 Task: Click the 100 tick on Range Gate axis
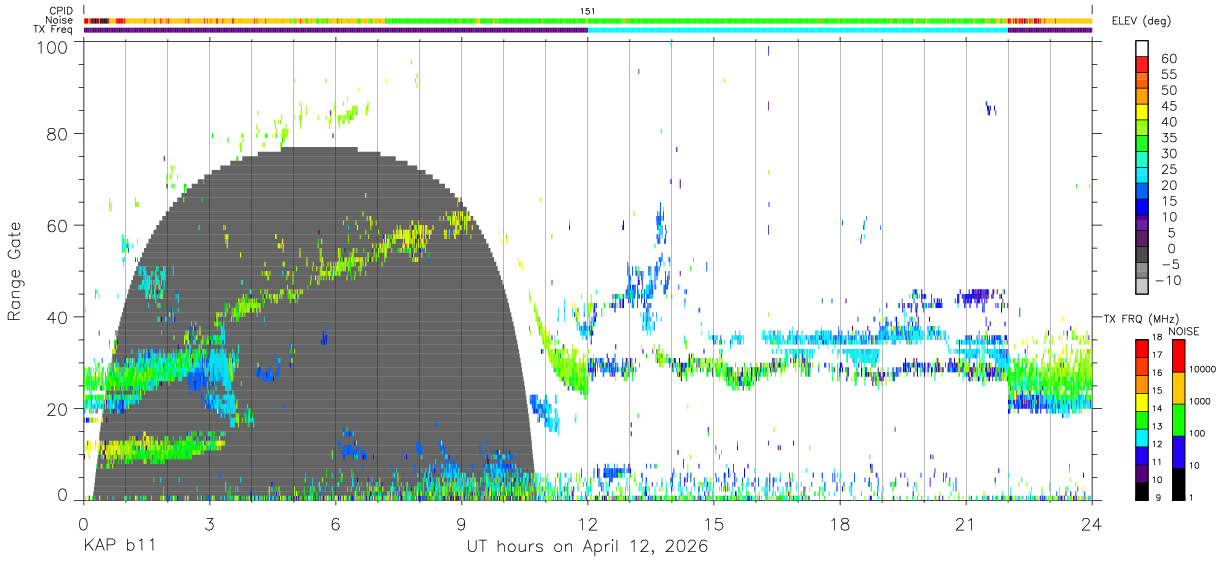tap(54, 46)
